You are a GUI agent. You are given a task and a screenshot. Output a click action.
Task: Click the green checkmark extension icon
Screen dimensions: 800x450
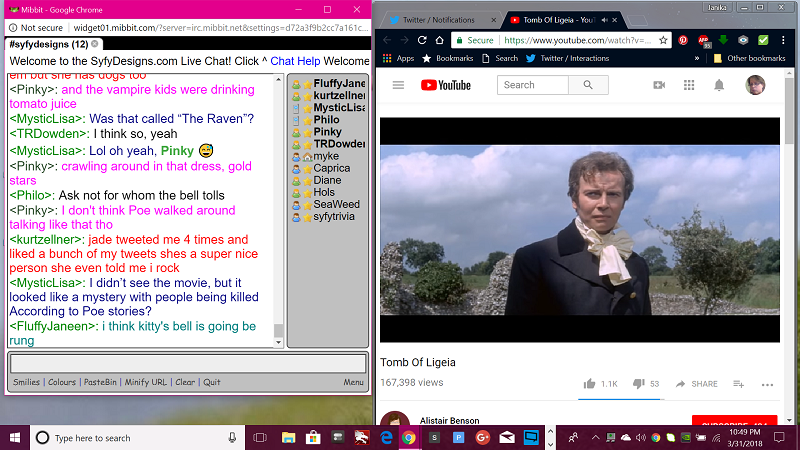(763, 40)
